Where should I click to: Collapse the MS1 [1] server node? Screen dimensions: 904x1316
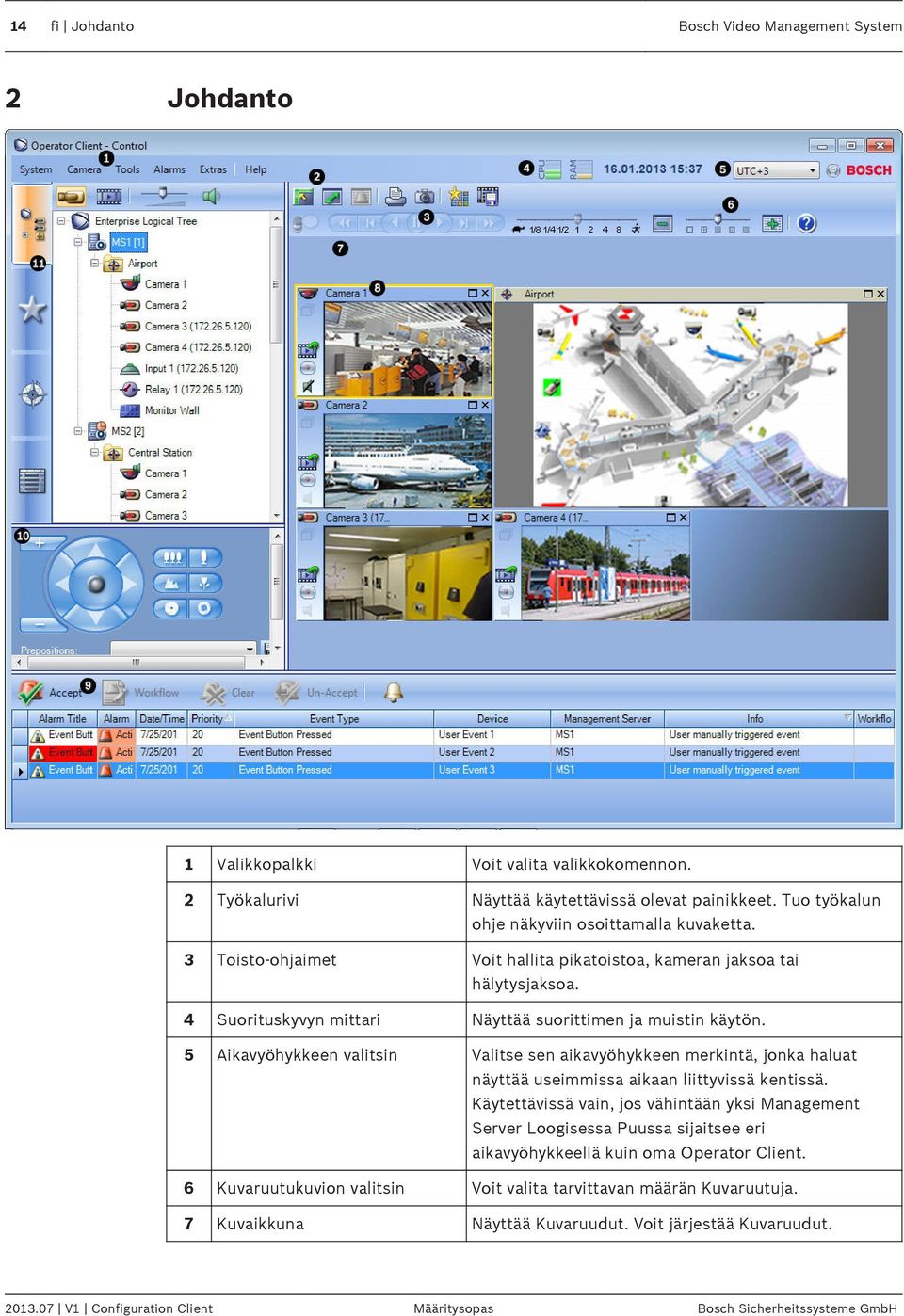(78, 242)
